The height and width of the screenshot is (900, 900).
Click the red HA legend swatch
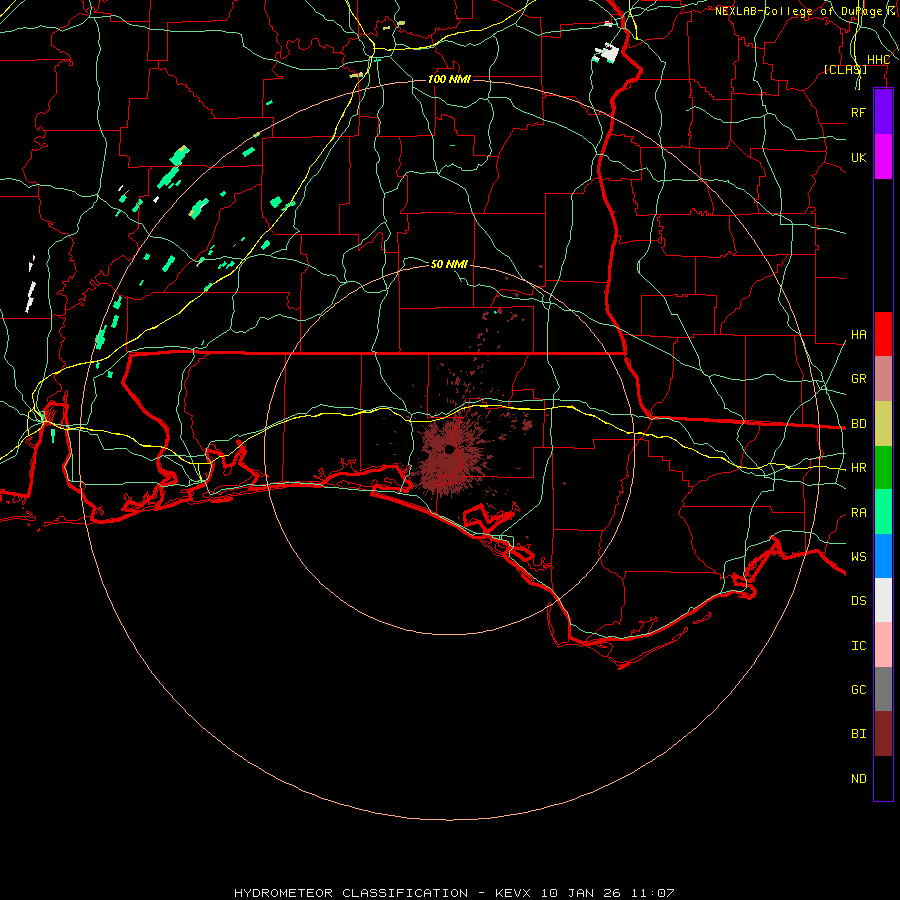click(x=883, y=334)
